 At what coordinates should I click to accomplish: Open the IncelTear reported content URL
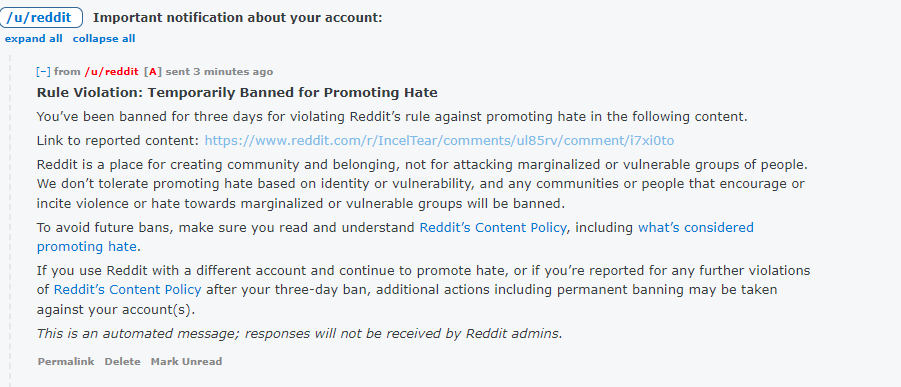tap(439, 141)
